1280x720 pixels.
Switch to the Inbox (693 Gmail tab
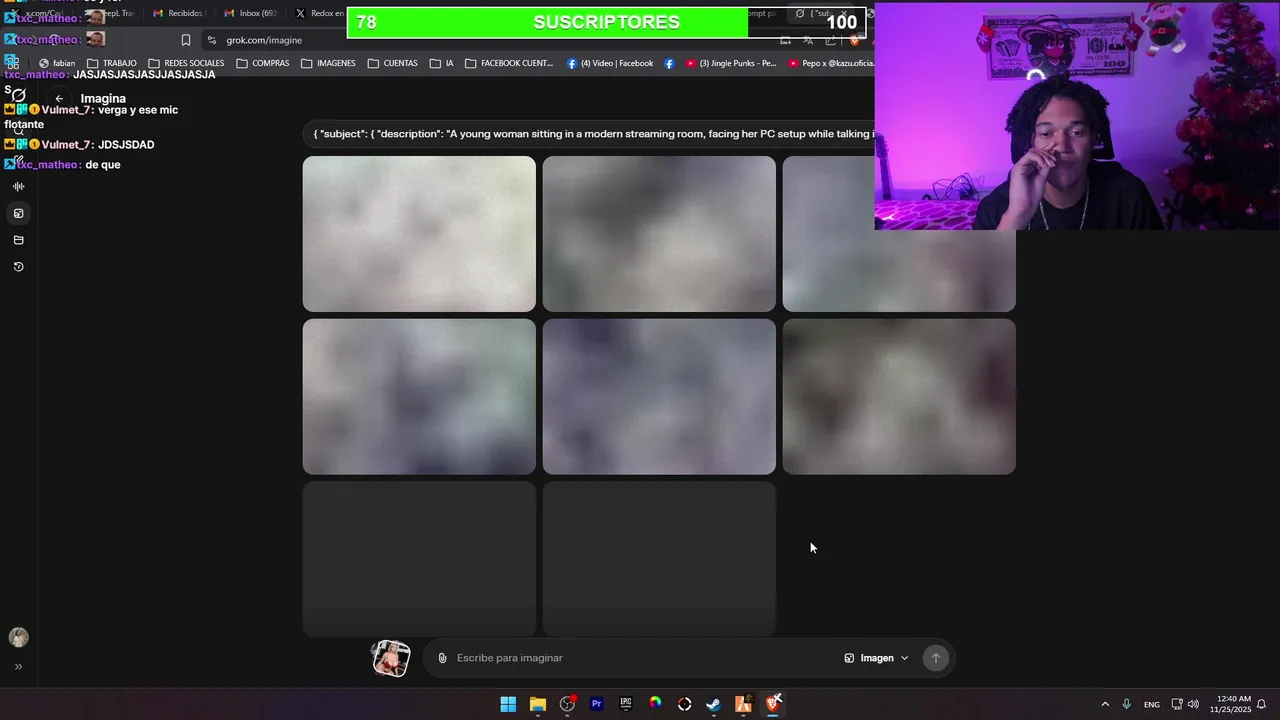point(251,14)
